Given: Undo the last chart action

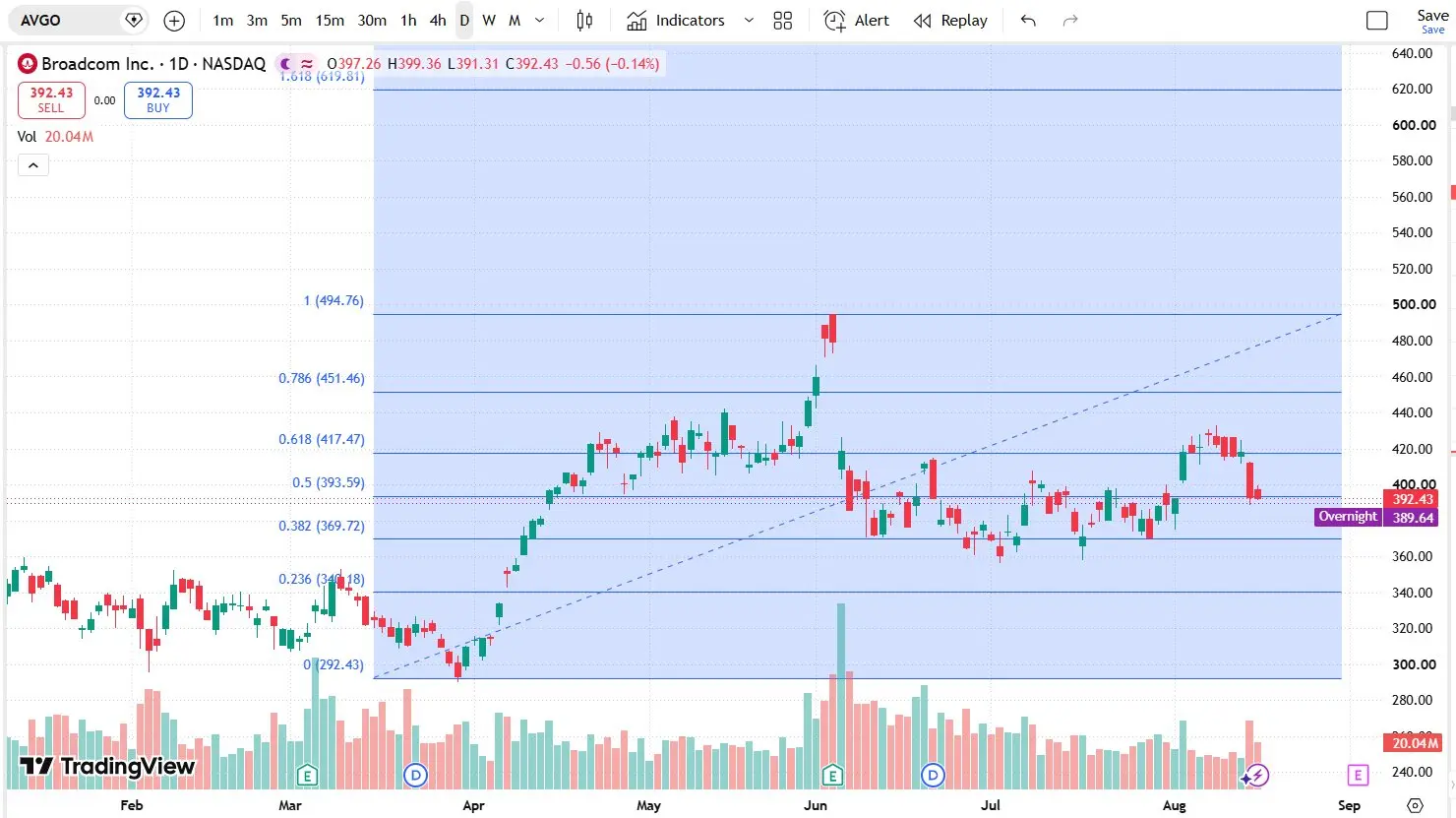Looking at the screenshot, I should [1028, 20].
